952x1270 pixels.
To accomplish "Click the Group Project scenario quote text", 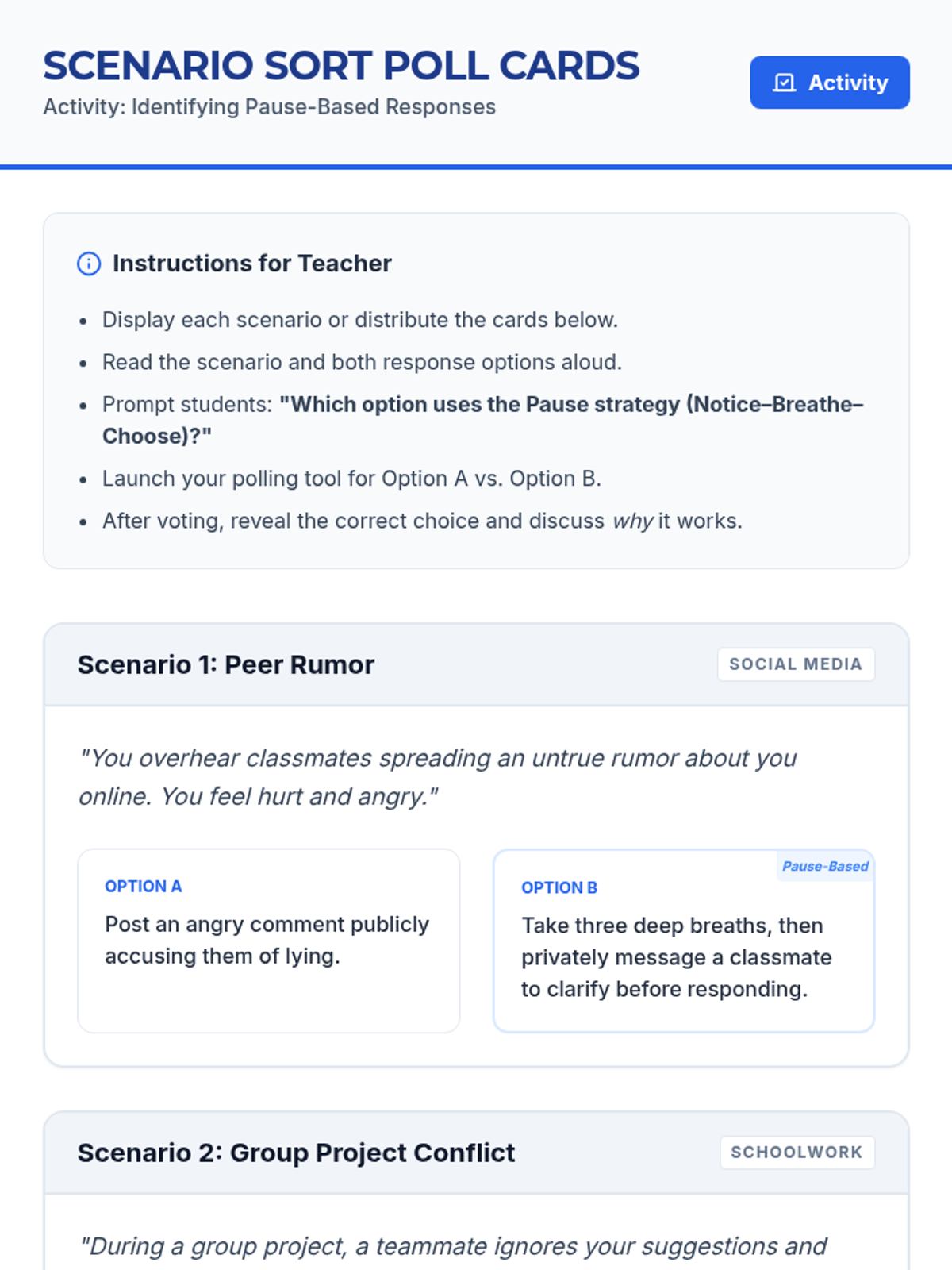I will (453, 1246).
